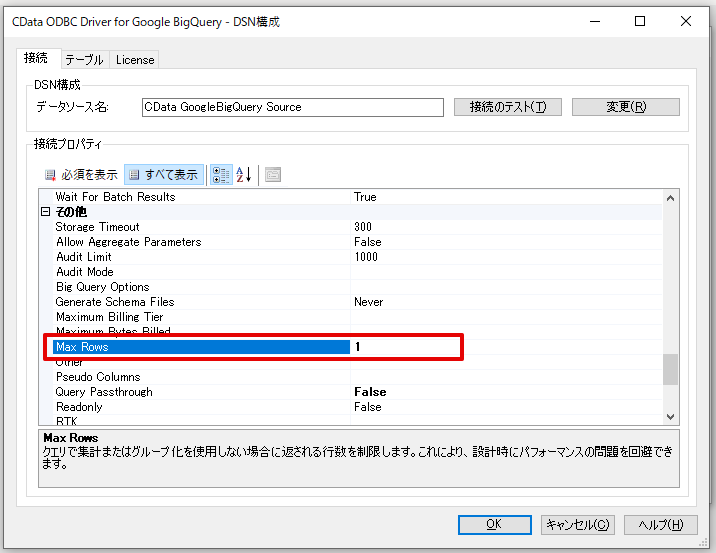The image size is (716, 553).
Task: Select the Query Passthrough property
Action: coord(201,392)
